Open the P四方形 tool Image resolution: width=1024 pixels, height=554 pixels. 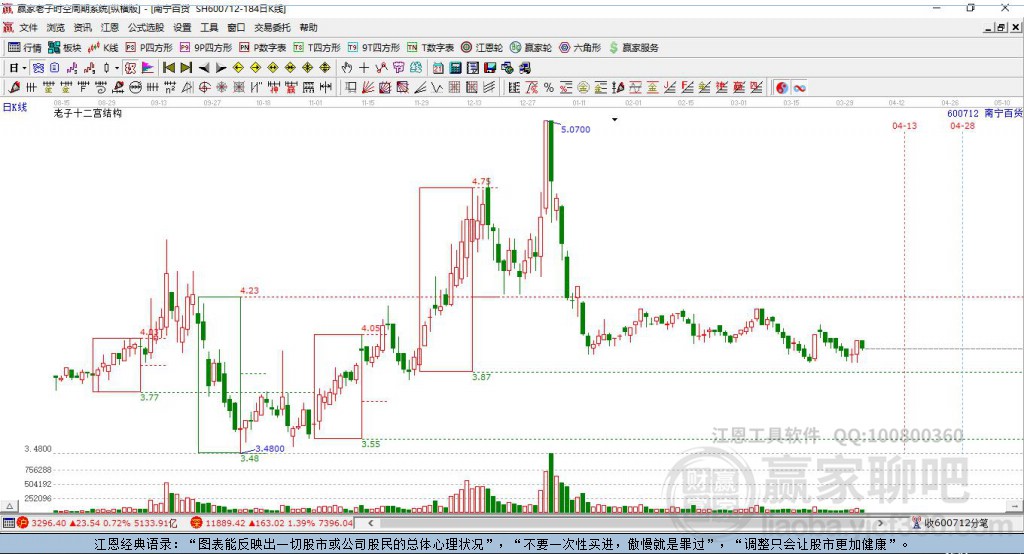[x=149, y=48]
